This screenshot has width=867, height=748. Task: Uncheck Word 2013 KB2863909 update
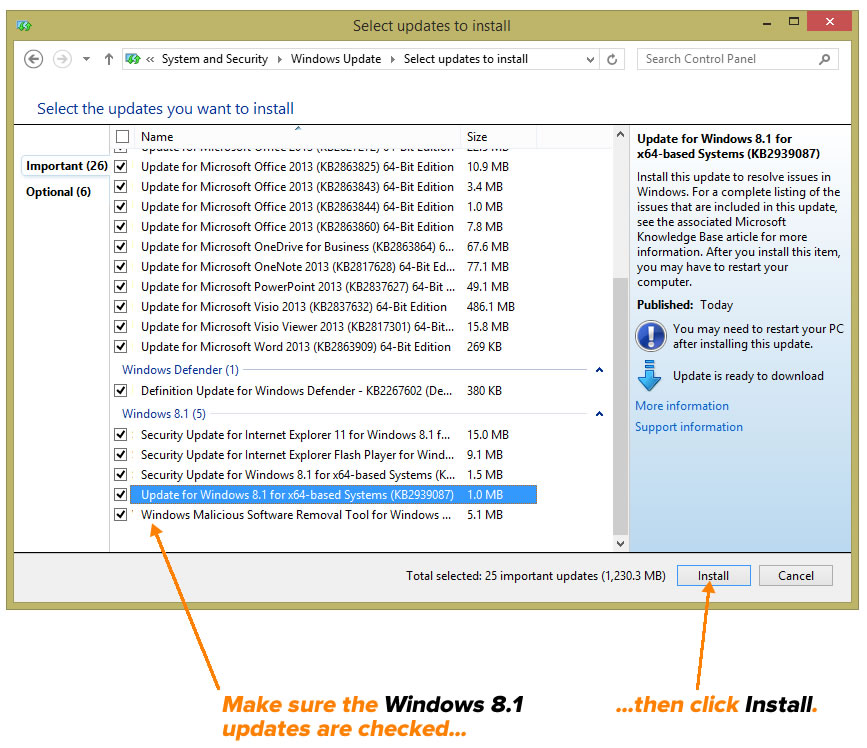(121, 347)
